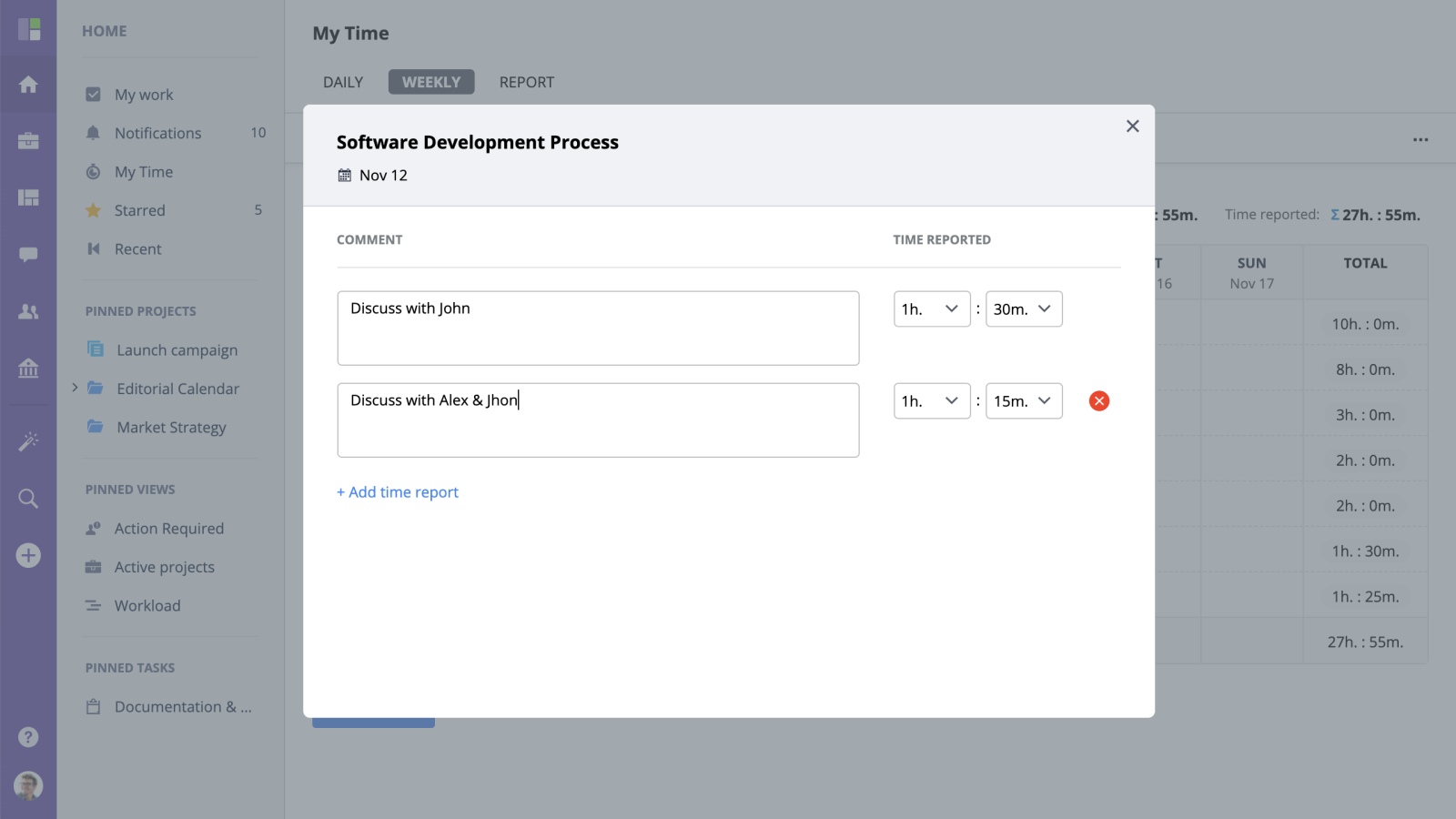Close the Software Development Process dialog
The height and width of the screenshot is (819, 1456).
[1133, 126]
